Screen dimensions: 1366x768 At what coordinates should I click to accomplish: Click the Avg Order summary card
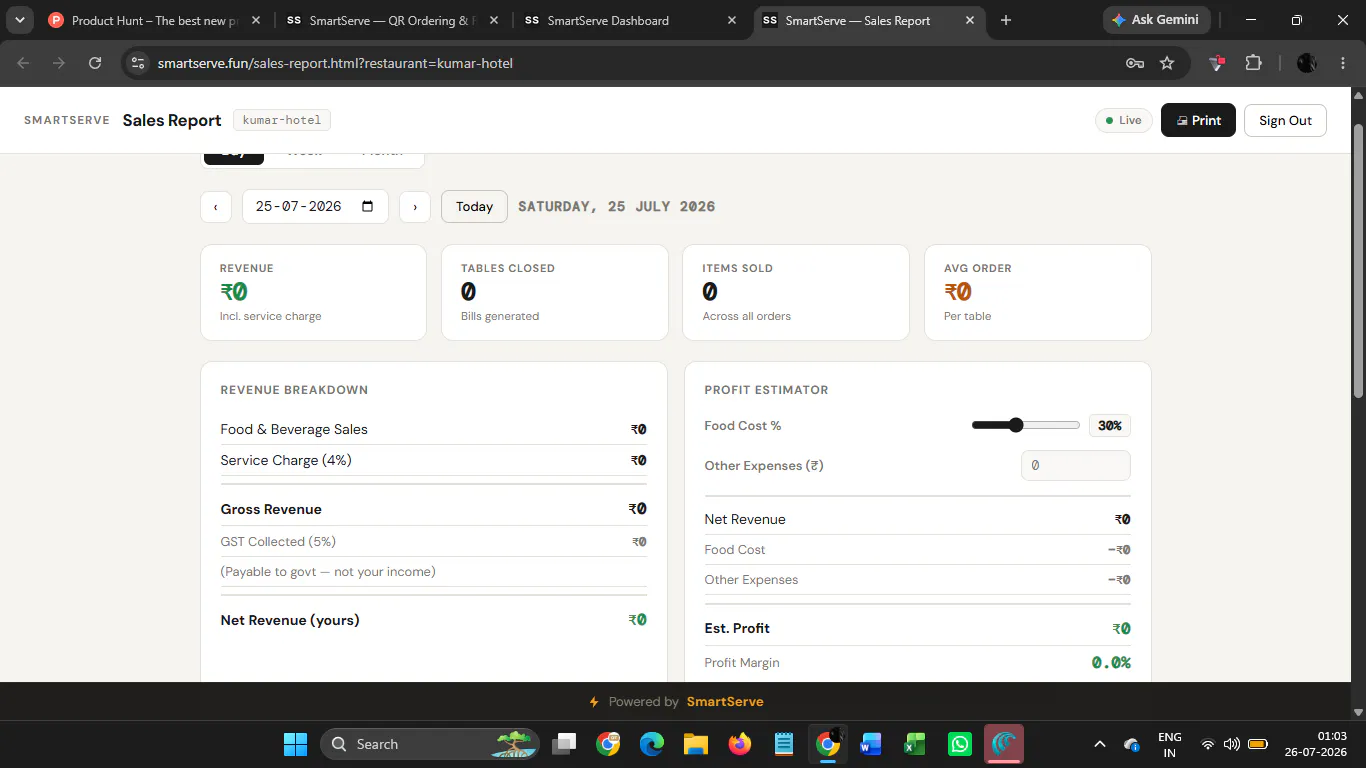[x=1038, y=292]
